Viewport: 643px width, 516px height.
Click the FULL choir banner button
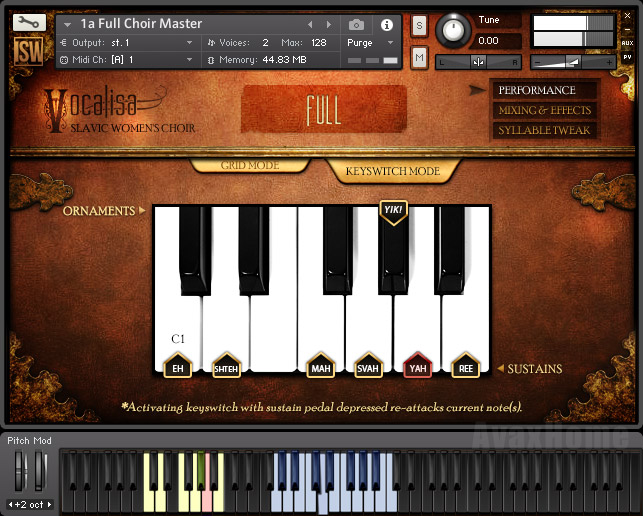[x=324, y=109]
